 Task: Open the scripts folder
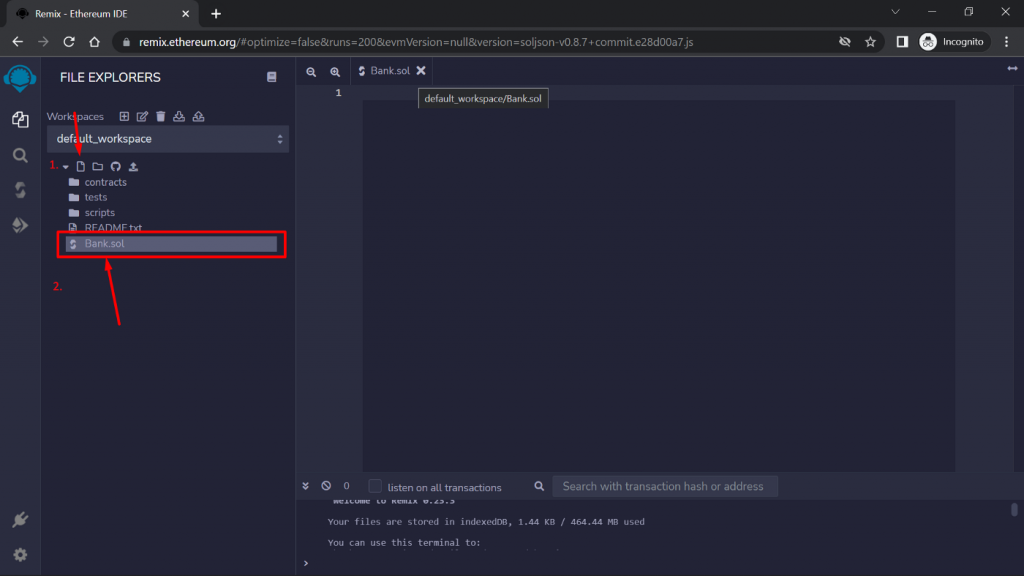pyautogui.click(x=96, y=212)
